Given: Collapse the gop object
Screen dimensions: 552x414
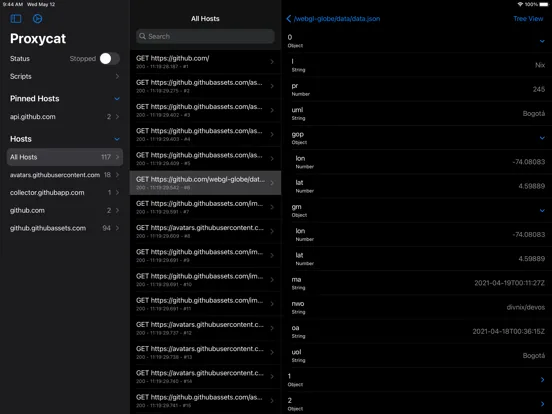Looking at the screenshot, I should click(542, 138).
